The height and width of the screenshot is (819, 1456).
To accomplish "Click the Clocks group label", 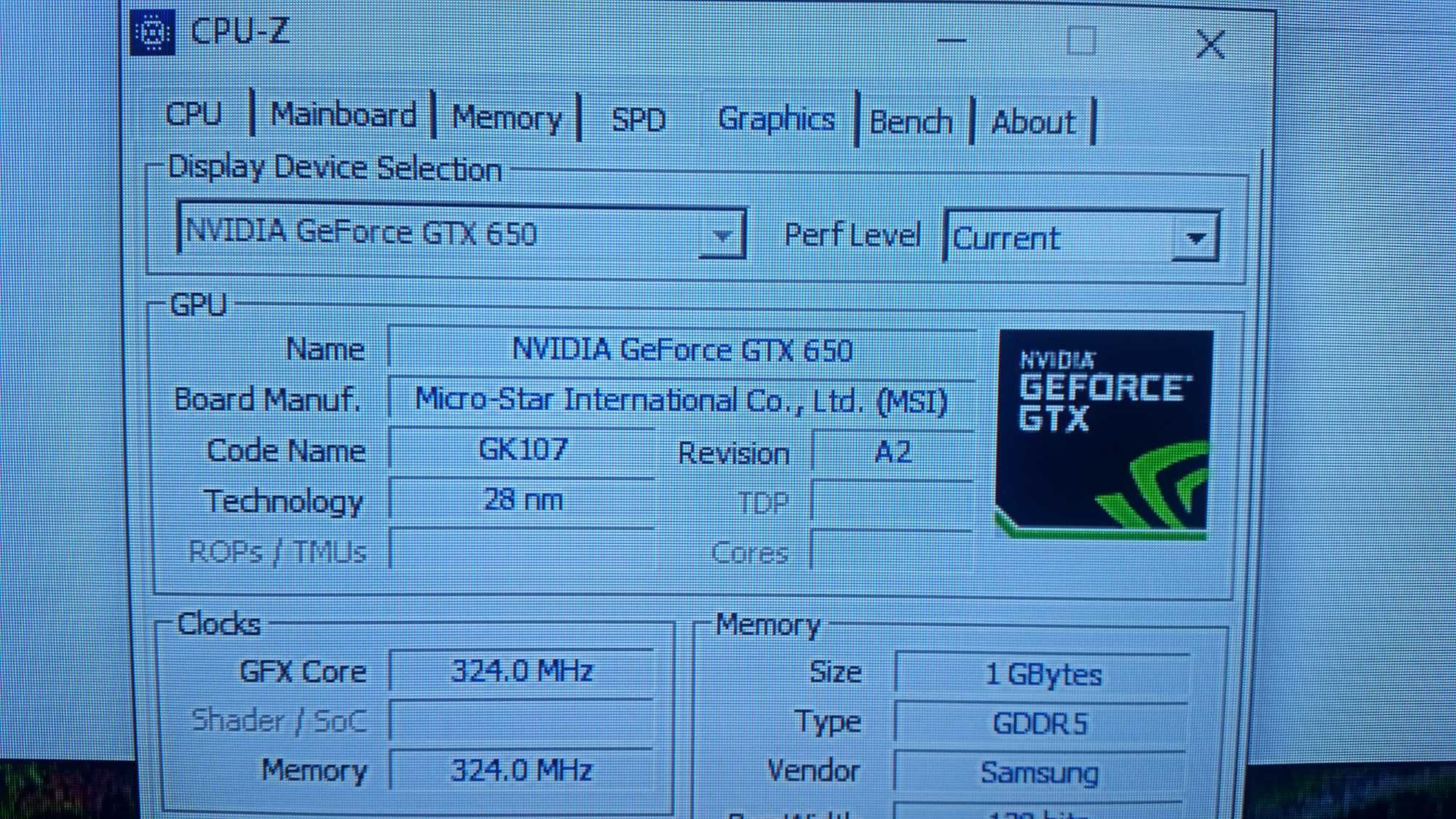I will point(218,624).
